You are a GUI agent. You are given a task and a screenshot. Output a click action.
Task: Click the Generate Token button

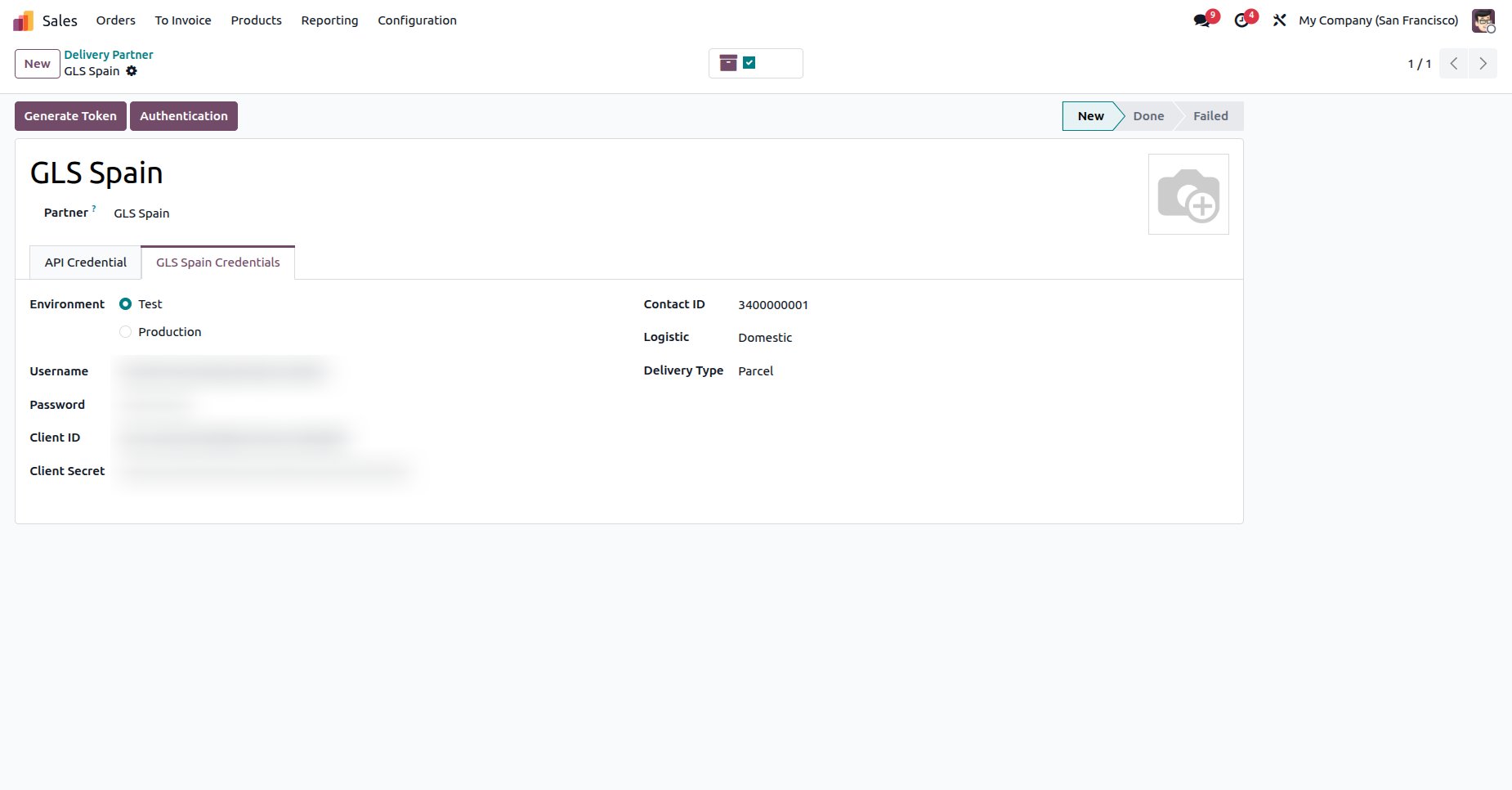tap(70, 116)
